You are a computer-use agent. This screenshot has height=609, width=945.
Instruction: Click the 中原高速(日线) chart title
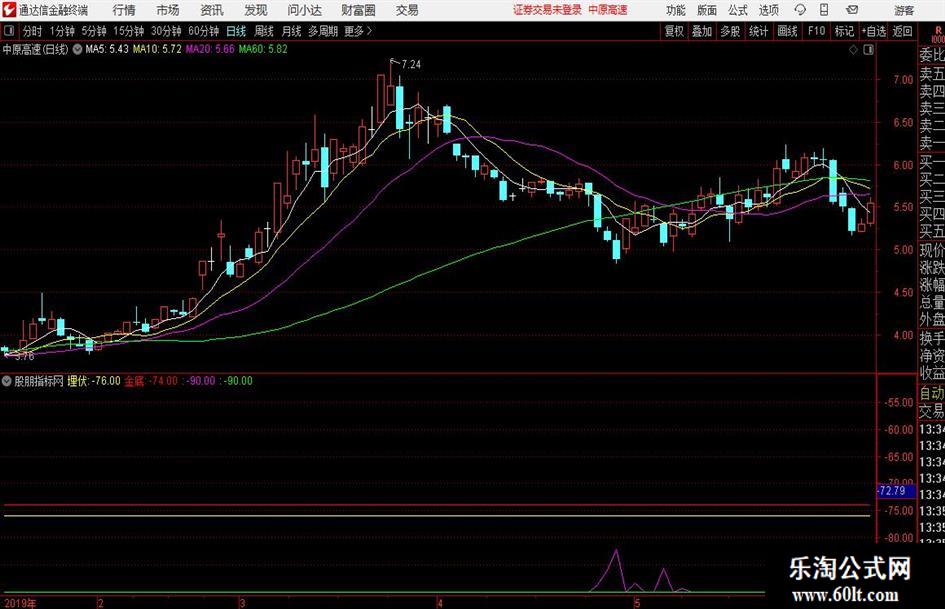tap(36, 49)
